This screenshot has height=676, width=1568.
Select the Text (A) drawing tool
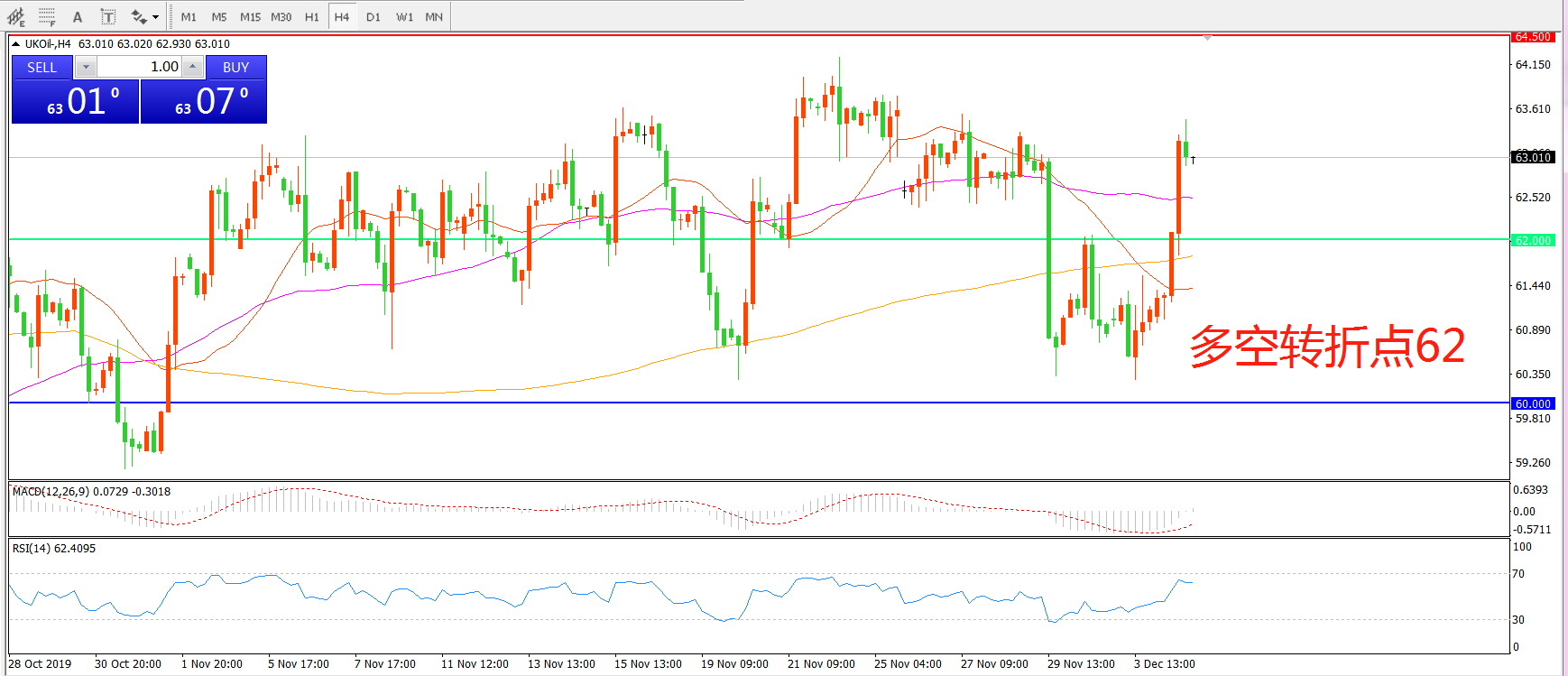pos(78,16)
